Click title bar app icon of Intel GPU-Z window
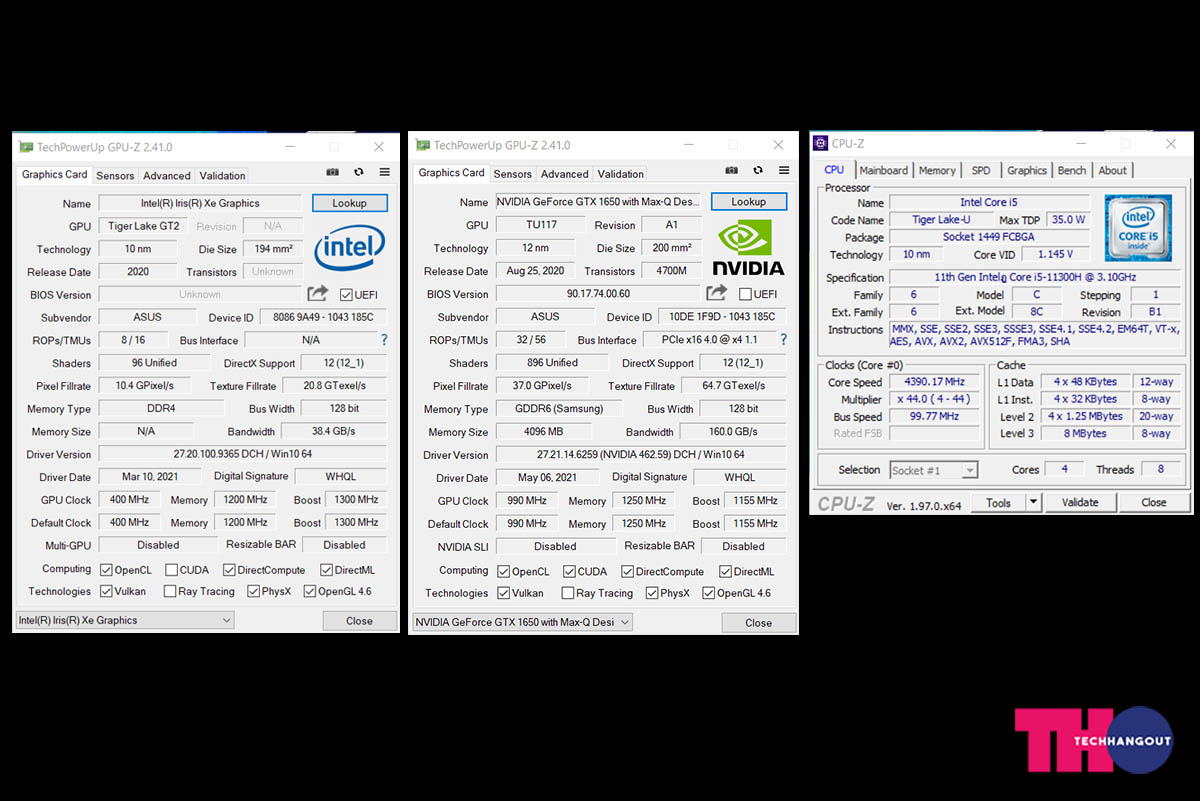The image size is (1200, 801). tap(27, 147)
